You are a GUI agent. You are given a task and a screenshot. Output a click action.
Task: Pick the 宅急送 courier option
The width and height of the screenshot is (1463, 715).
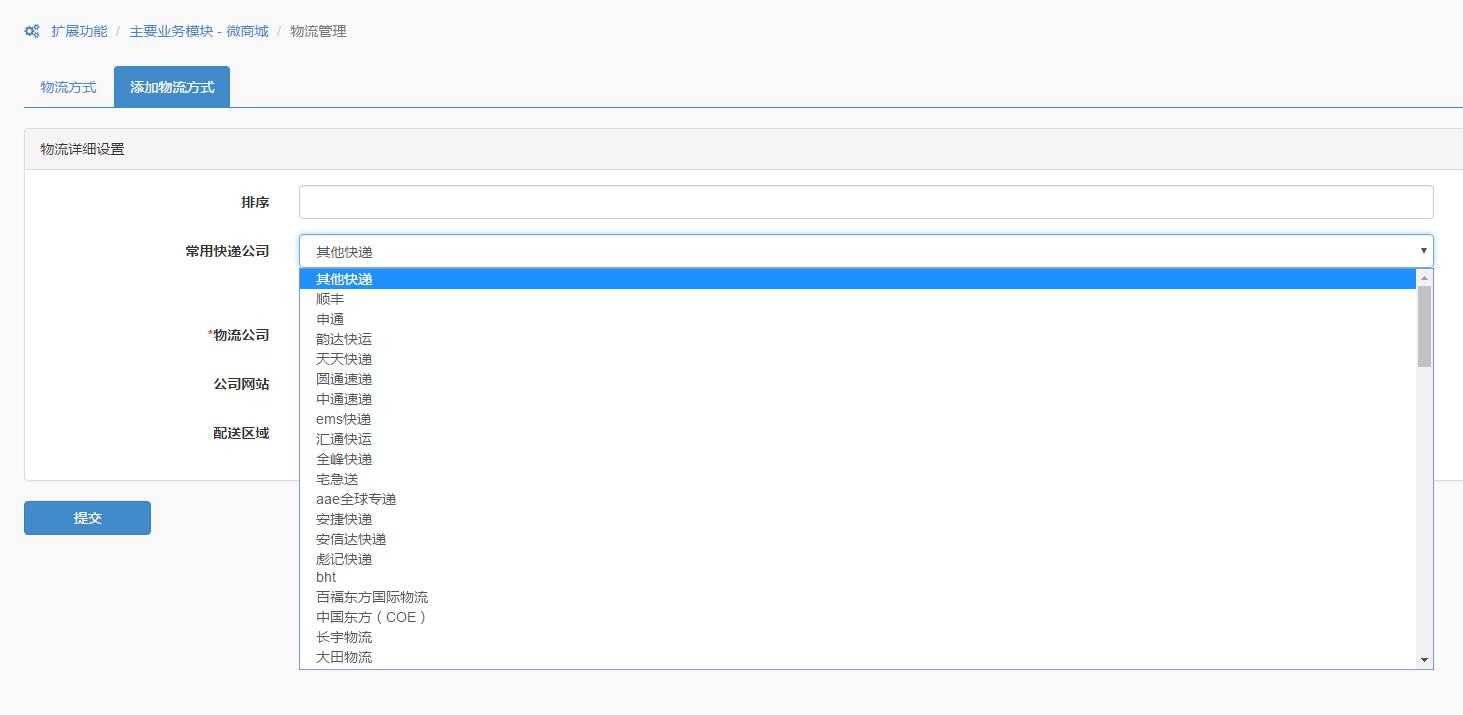coord(337,479)
